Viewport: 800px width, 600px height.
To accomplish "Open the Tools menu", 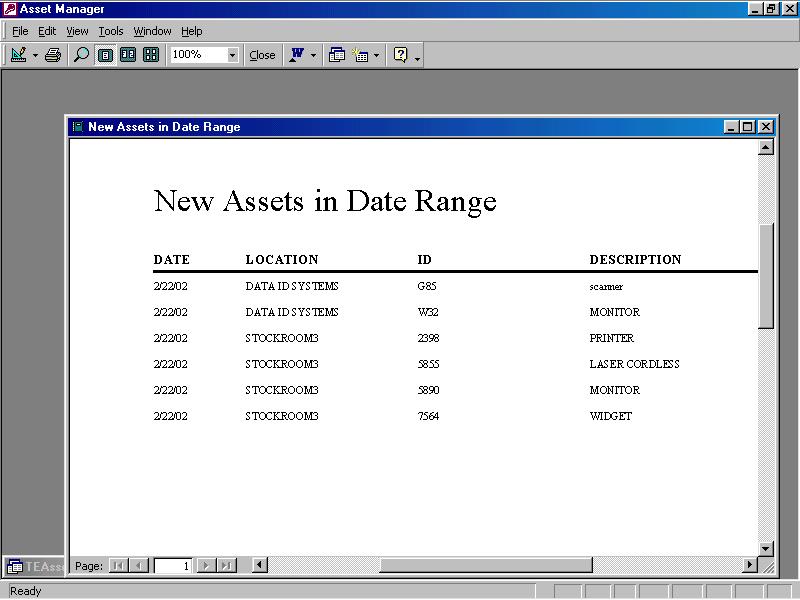I will (111, 31).
